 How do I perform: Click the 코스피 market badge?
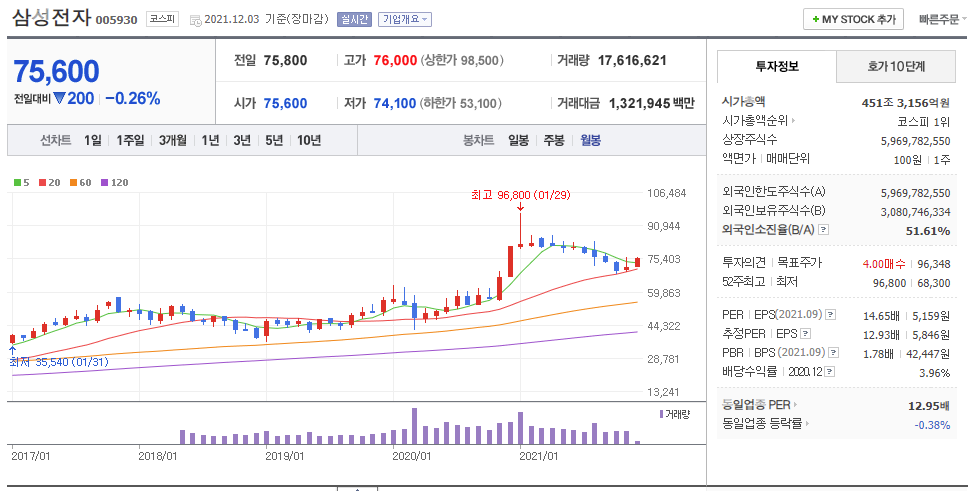[162, 19]
